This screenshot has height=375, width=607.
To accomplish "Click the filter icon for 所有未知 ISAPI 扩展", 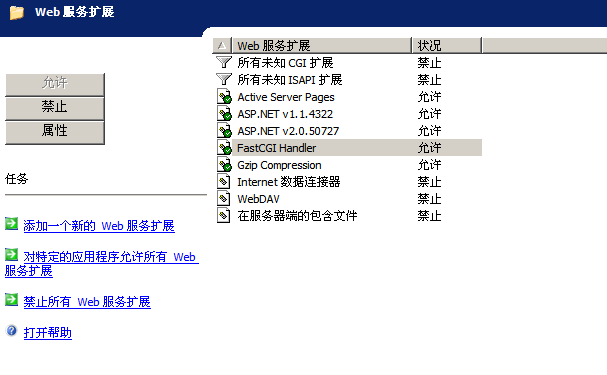I will tap(224, 79).
